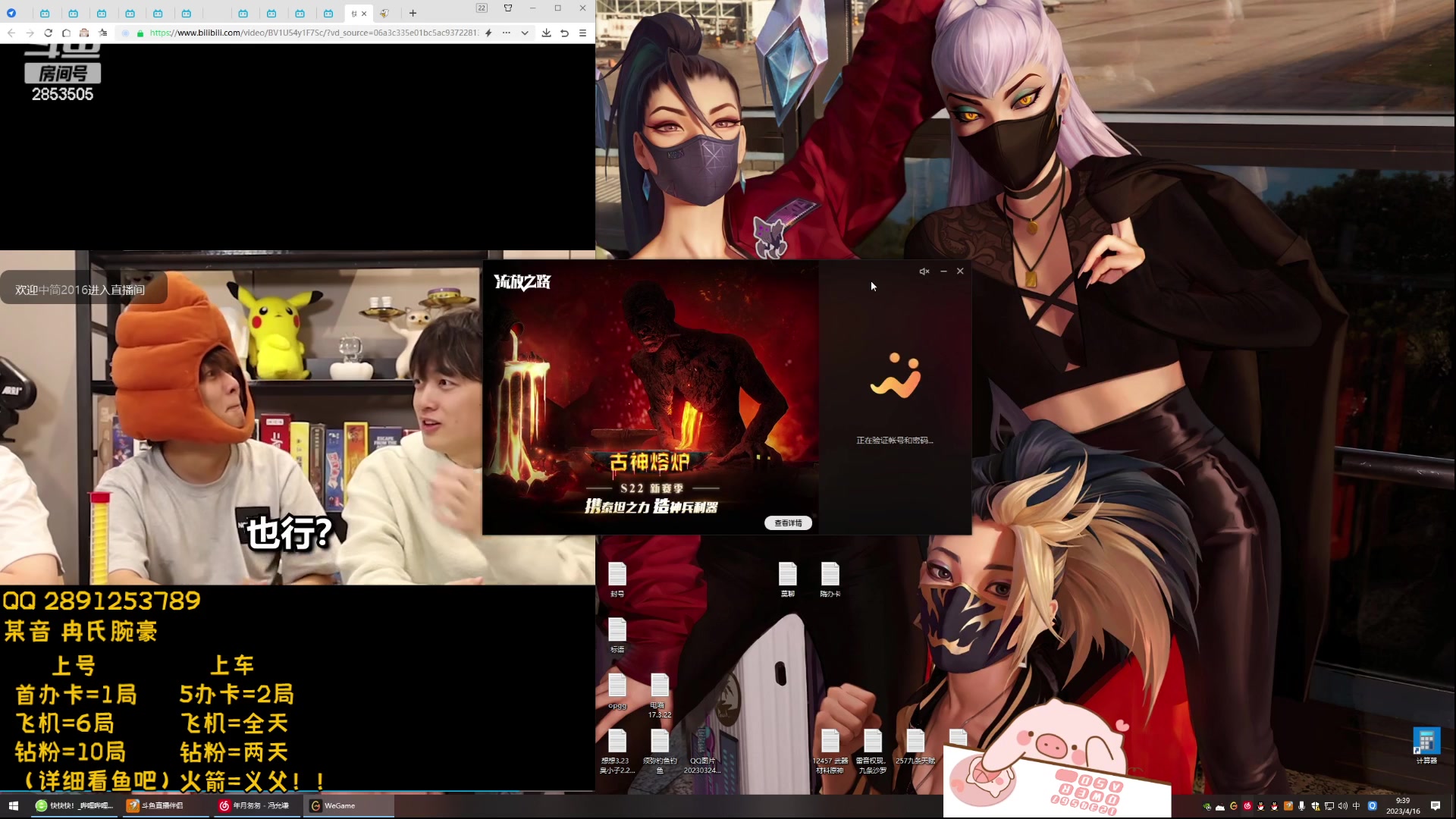The height and width of the screenshot is (819, 1456).
Task: Open the browser hamburger menu
Action: [x=582, y=33]
